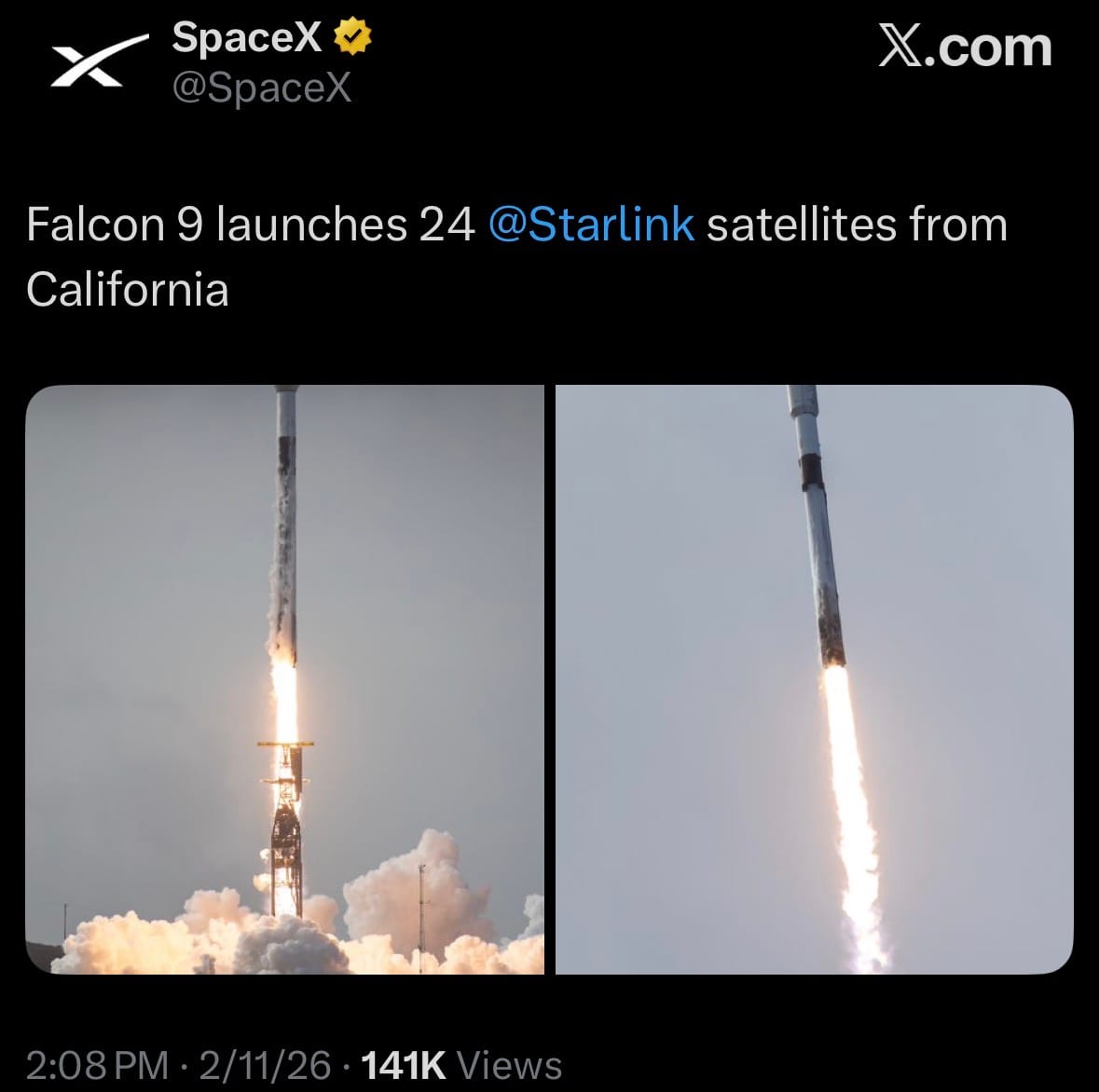Image resolution: width=1099 pixels, height=1092 pixels.
Task: Click the rocket flame in right photo
Action: coord(850,792)
